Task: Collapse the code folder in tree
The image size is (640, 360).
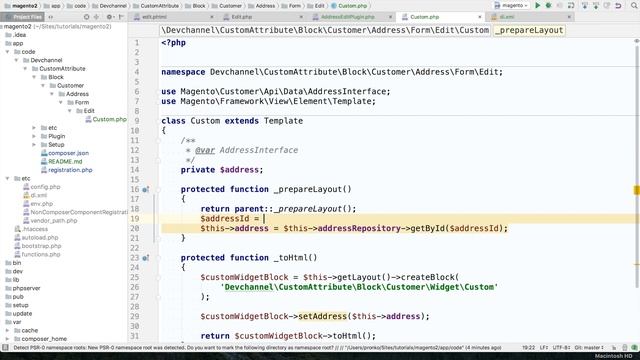Action: click(7, 52)
